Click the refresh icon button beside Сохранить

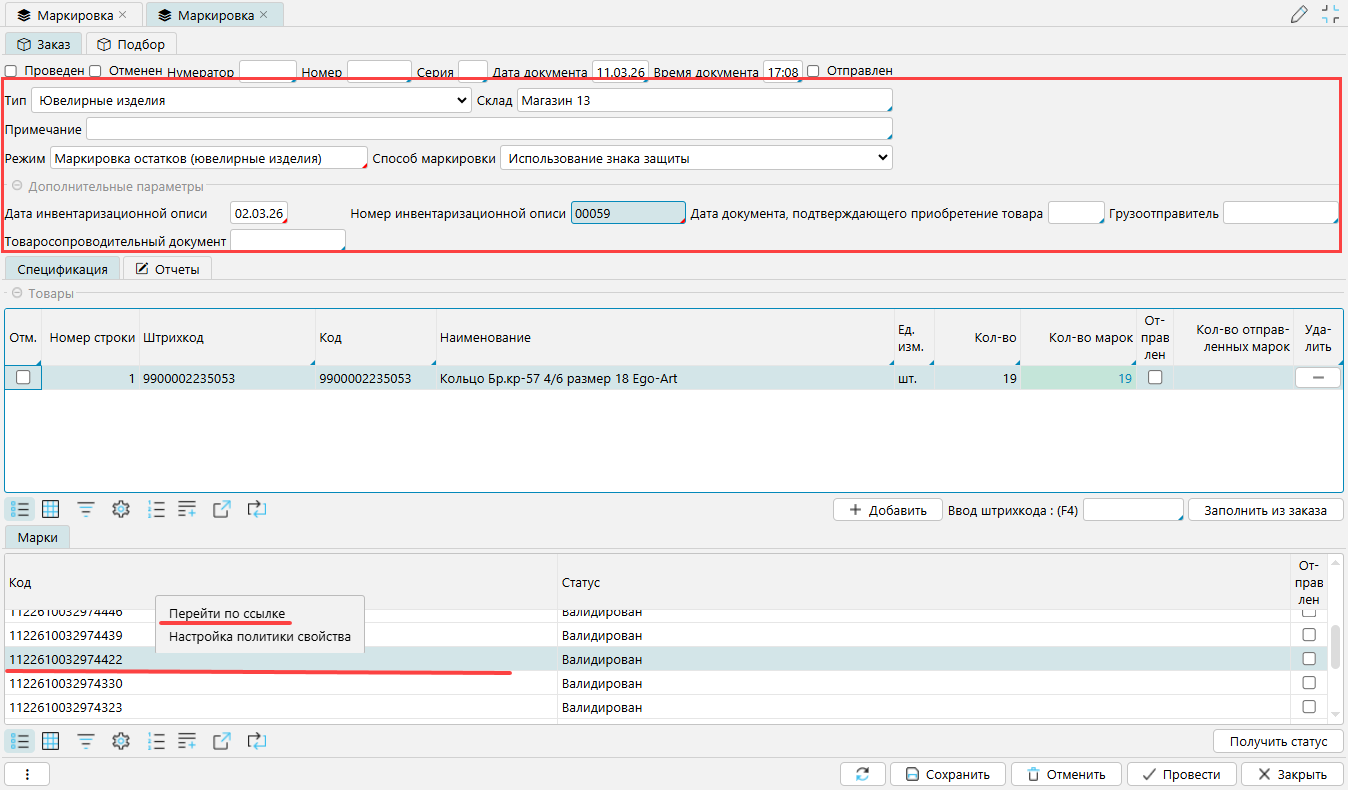pos(862,774)
